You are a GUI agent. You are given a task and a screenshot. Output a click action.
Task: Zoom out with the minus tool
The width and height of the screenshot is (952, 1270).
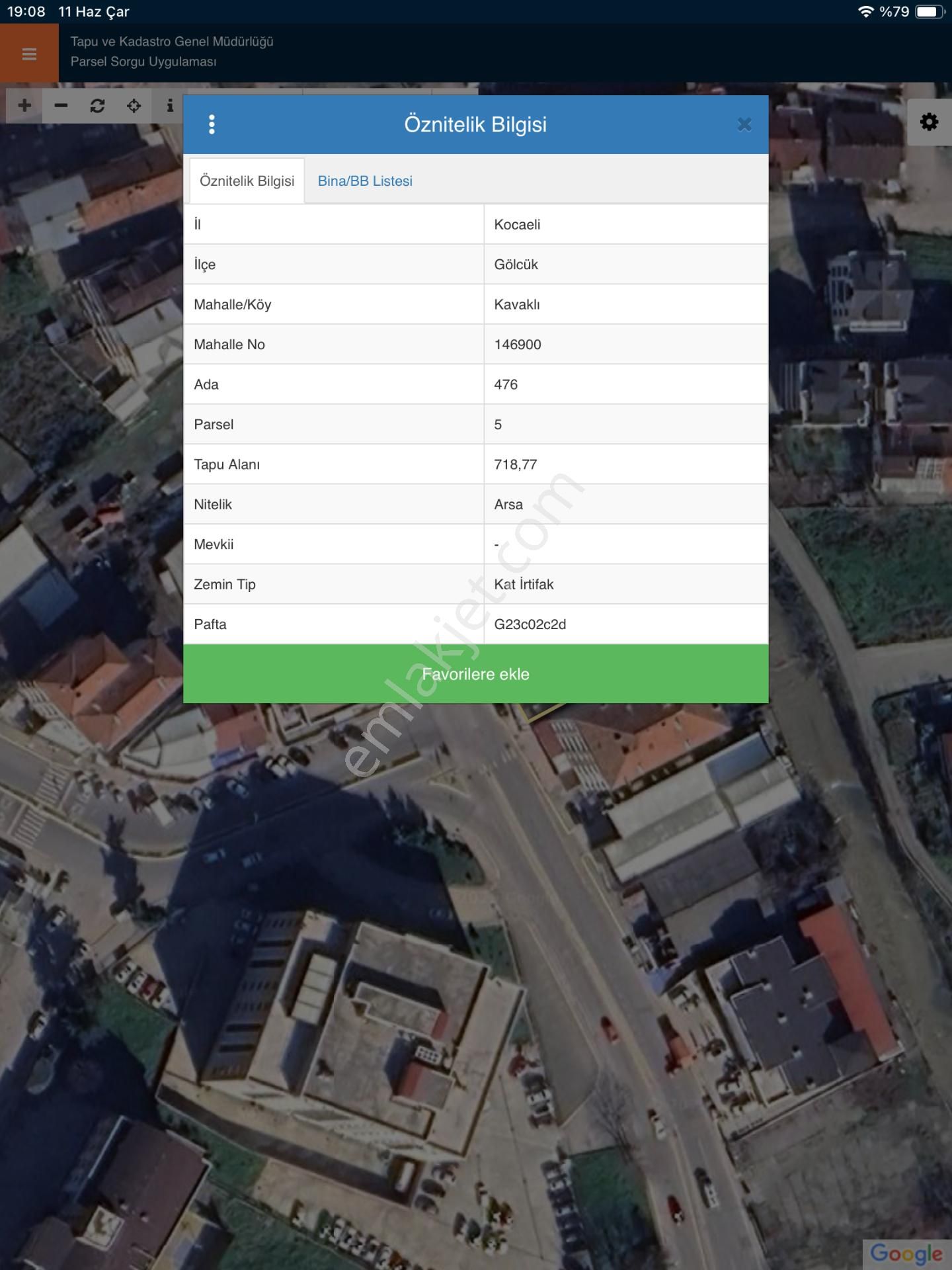tap(61, 105)
